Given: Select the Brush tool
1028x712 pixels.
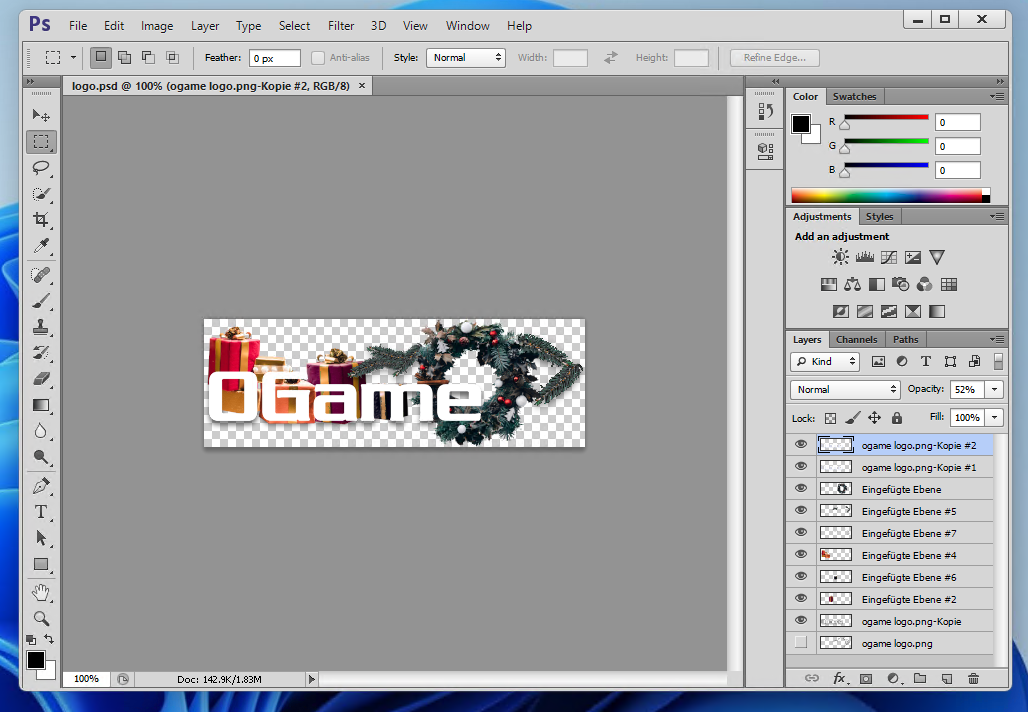Looking at the screenshot, I should [41, 301].
